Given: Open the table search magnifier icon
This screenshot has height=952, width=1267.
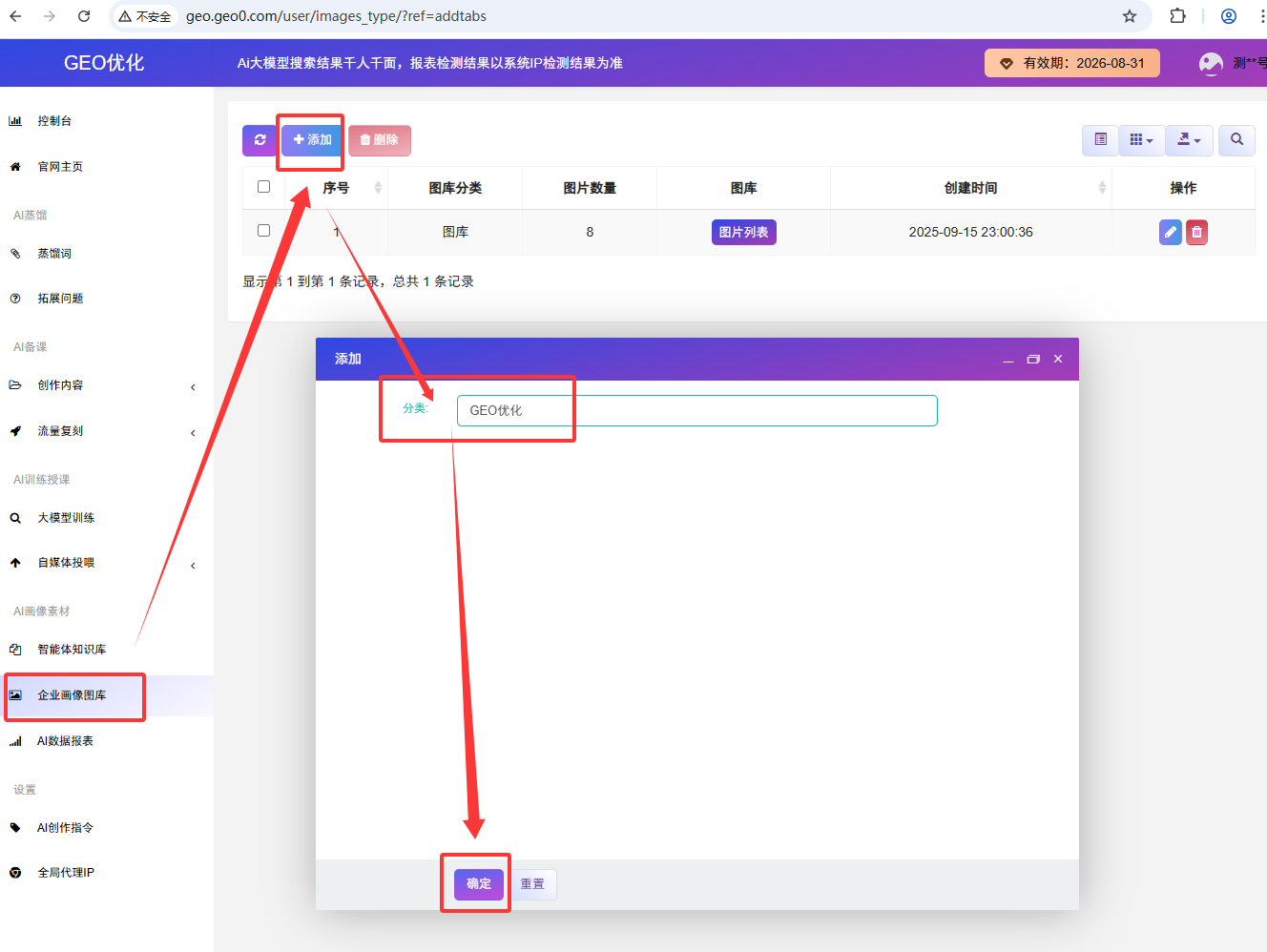Looking at the screenshot, I should pyautogui.click(x=1236, y=140).
